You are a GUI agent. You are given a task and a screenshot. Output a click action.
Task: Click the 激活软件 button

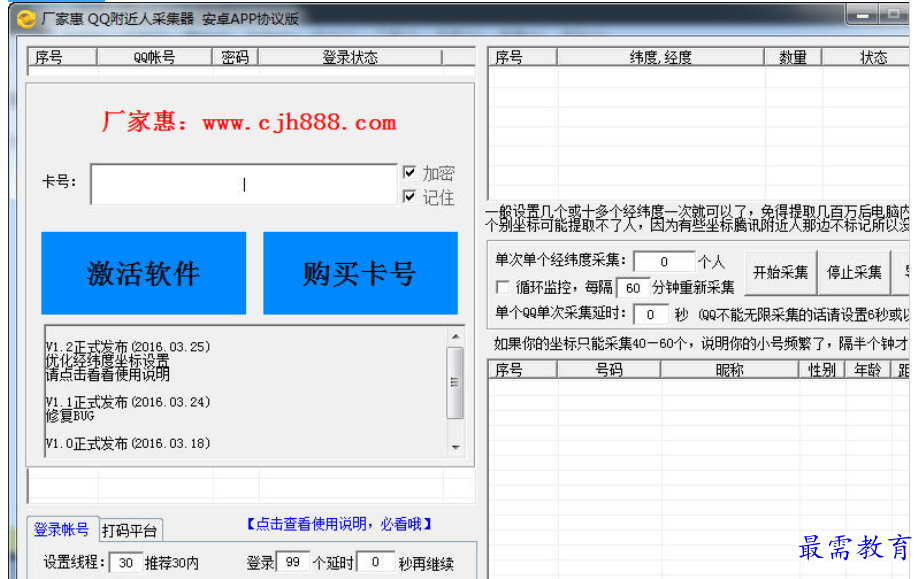coord(144,273)
